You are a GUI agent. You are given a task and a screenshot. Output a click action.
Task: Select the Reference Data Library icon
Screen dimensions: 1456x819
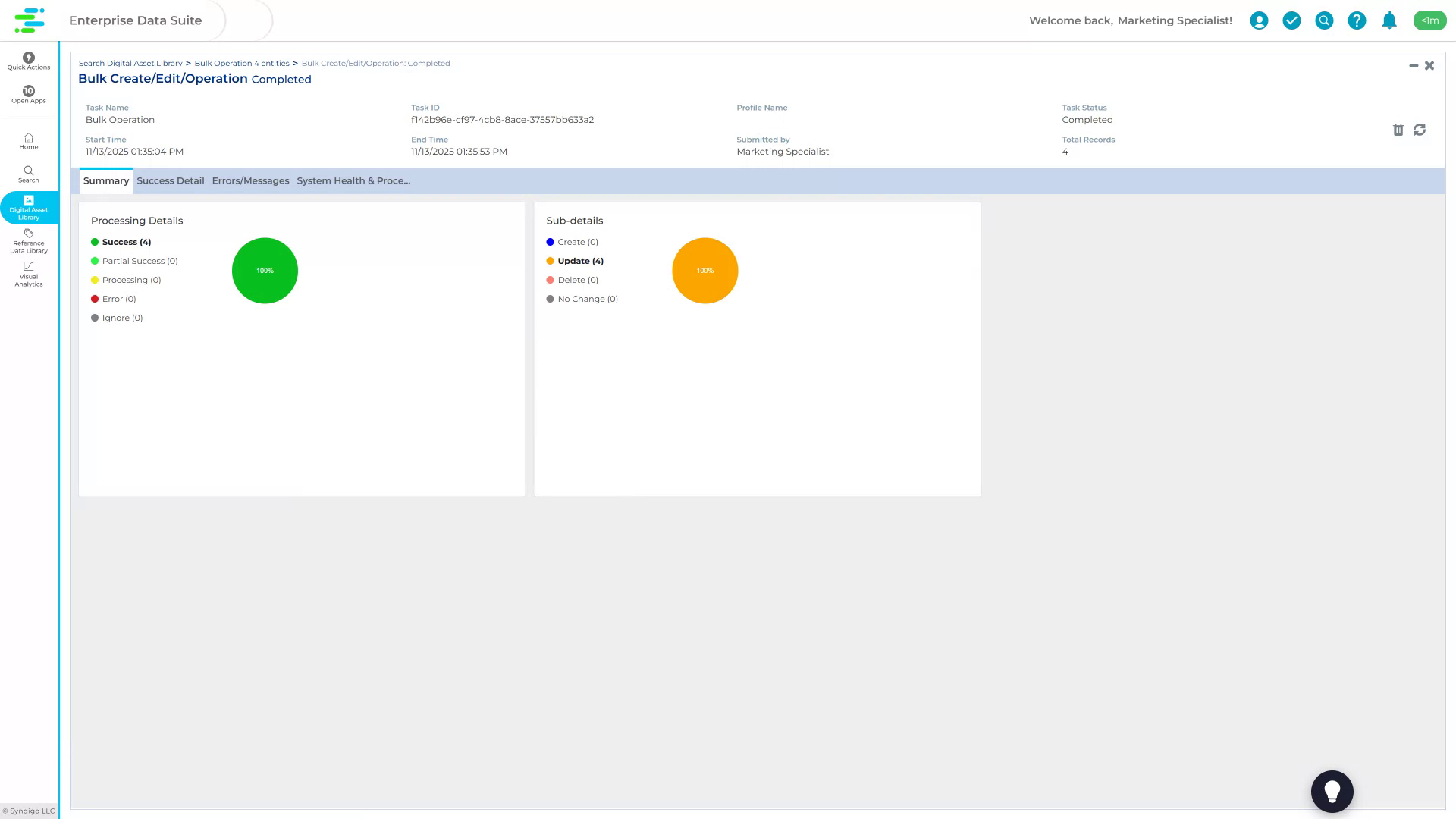[x=28, y=241]
